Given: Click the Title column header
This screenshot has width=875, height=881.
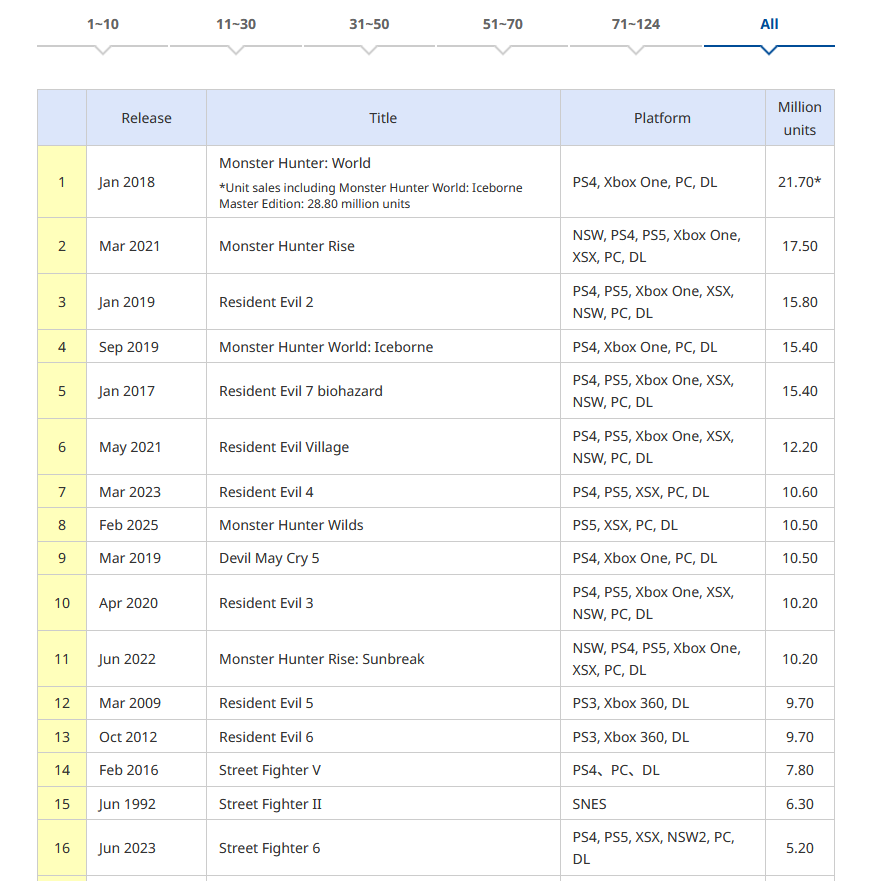Looking at the screenshot, I should 383,118.
